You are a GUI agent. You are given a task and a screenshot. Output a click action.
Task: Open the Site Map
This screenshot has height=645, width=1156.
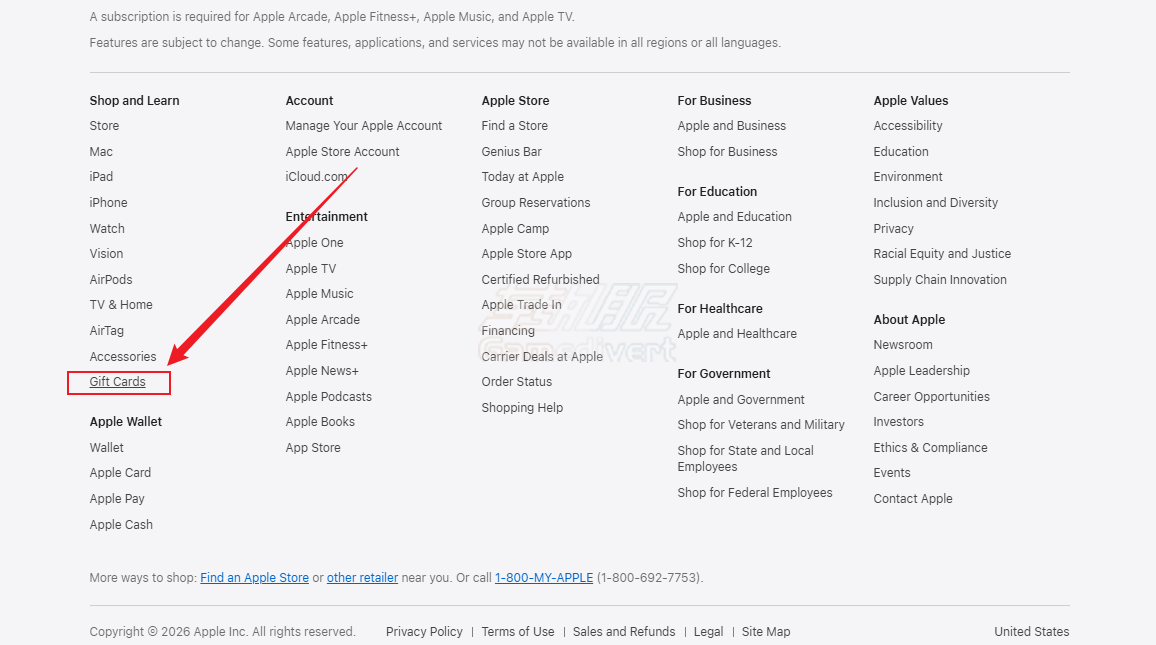pyautogui.click(x=765, y=631)
